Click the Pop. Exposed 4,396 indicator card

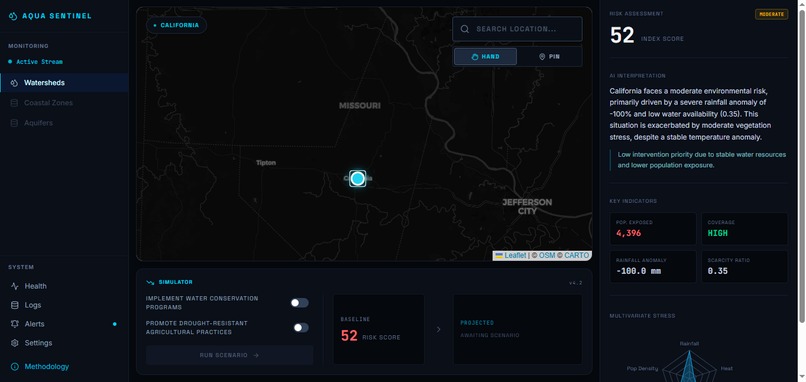pos(653,229)
